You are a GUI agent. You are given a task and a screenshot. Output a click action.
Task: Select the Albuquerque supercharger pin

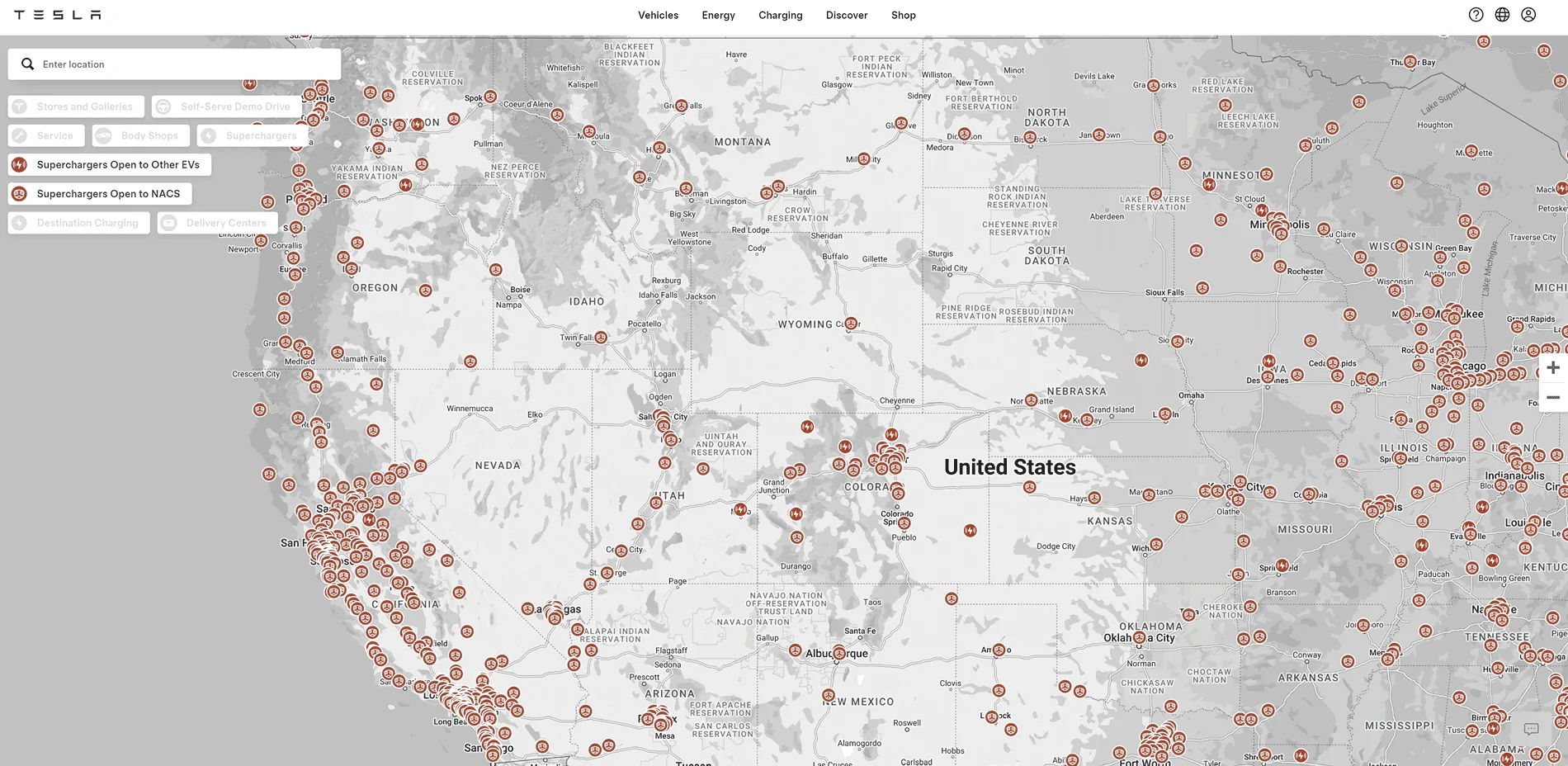pos(839,653)
